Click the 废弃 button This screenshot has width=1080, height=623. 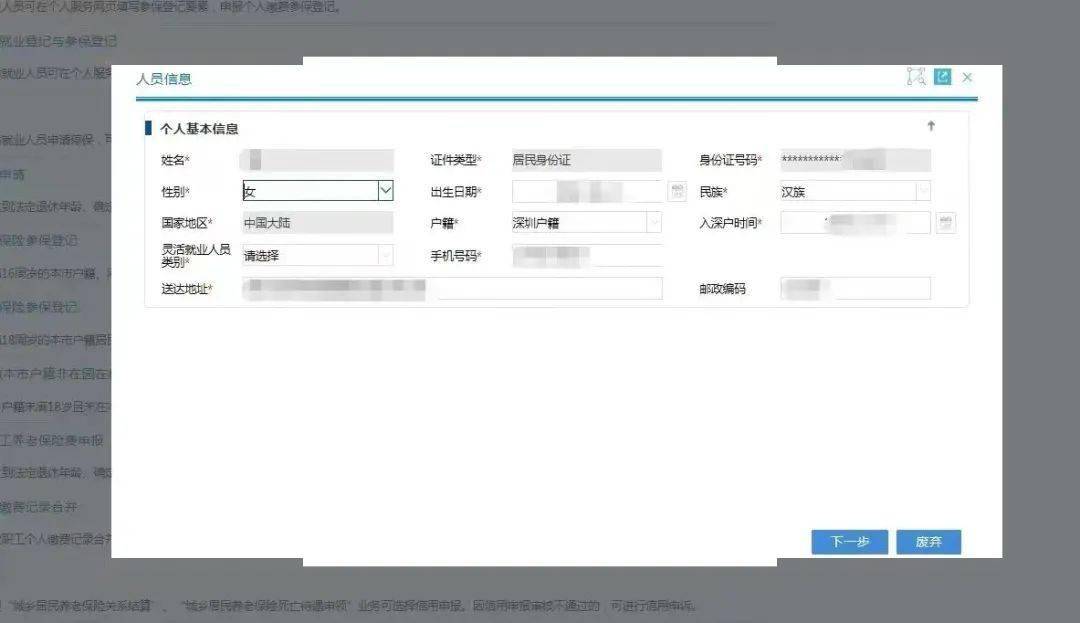pos(928,542)
